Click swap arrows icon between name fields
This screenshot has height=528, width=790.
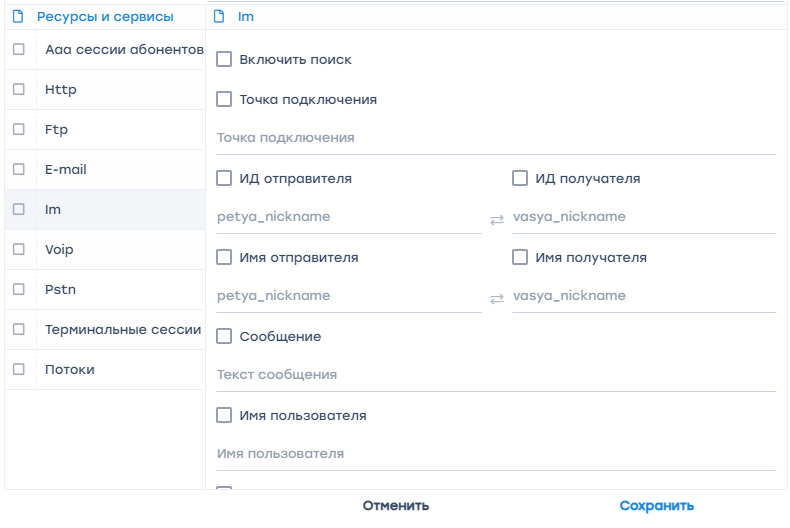click(497, 298)
